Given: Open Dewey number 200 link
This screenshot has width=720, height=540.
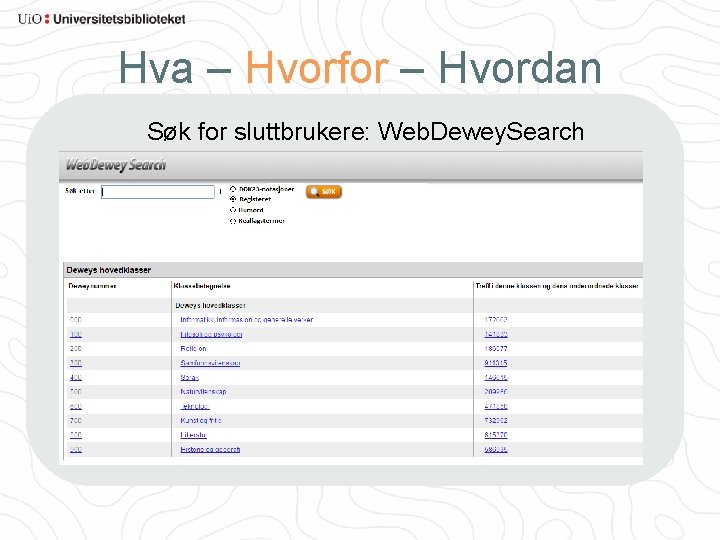Looking at the screenshot, I should (x=76, y=349).
